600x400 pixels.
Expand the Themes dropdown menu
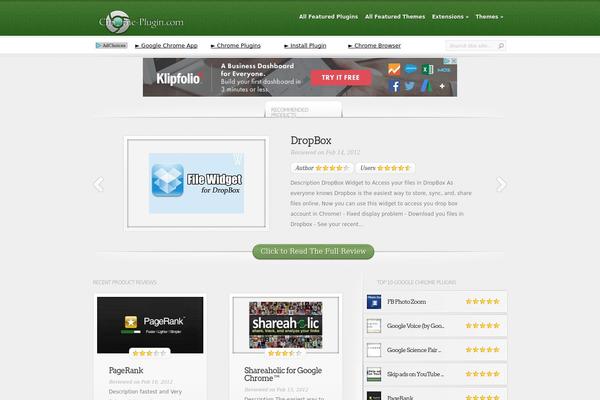point(489,17)
